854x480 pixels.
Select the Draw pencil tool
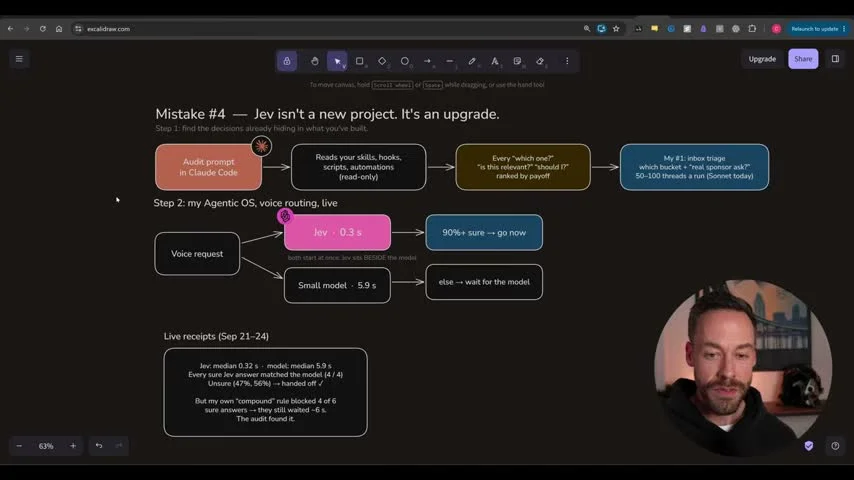point(472,61)
